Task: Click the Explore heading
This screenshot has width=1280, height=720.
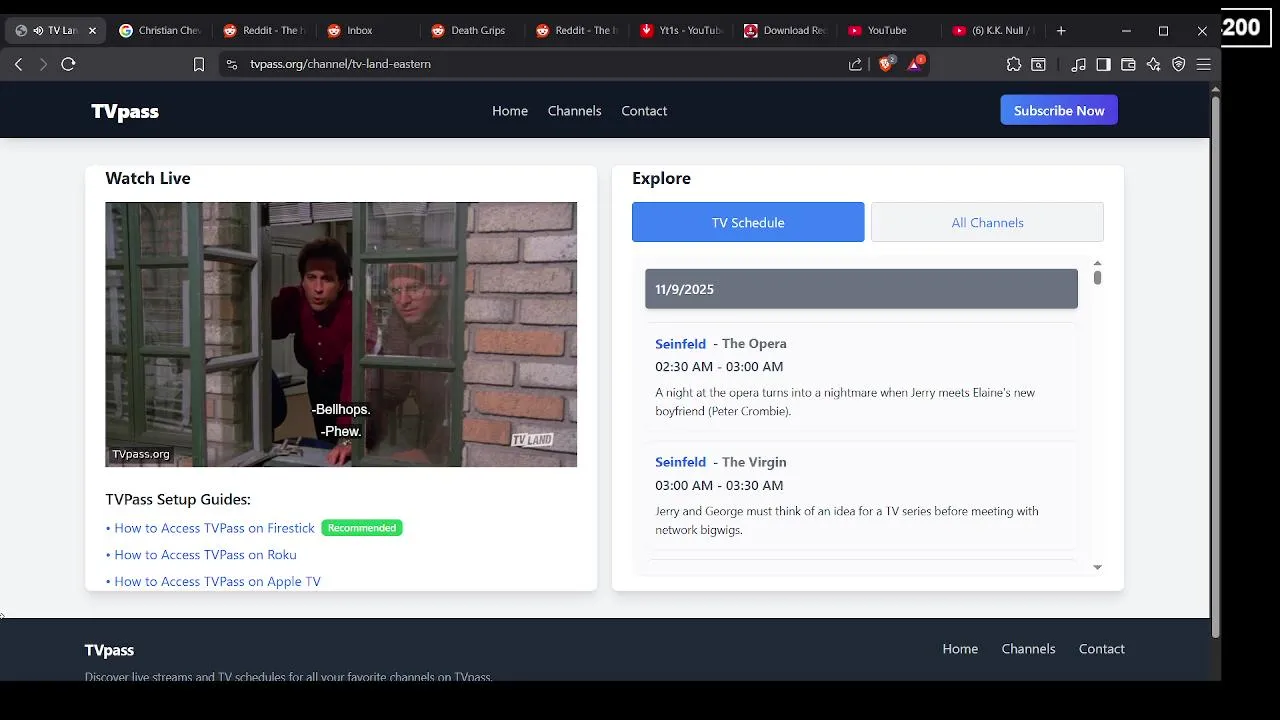Action: (661, 178)
